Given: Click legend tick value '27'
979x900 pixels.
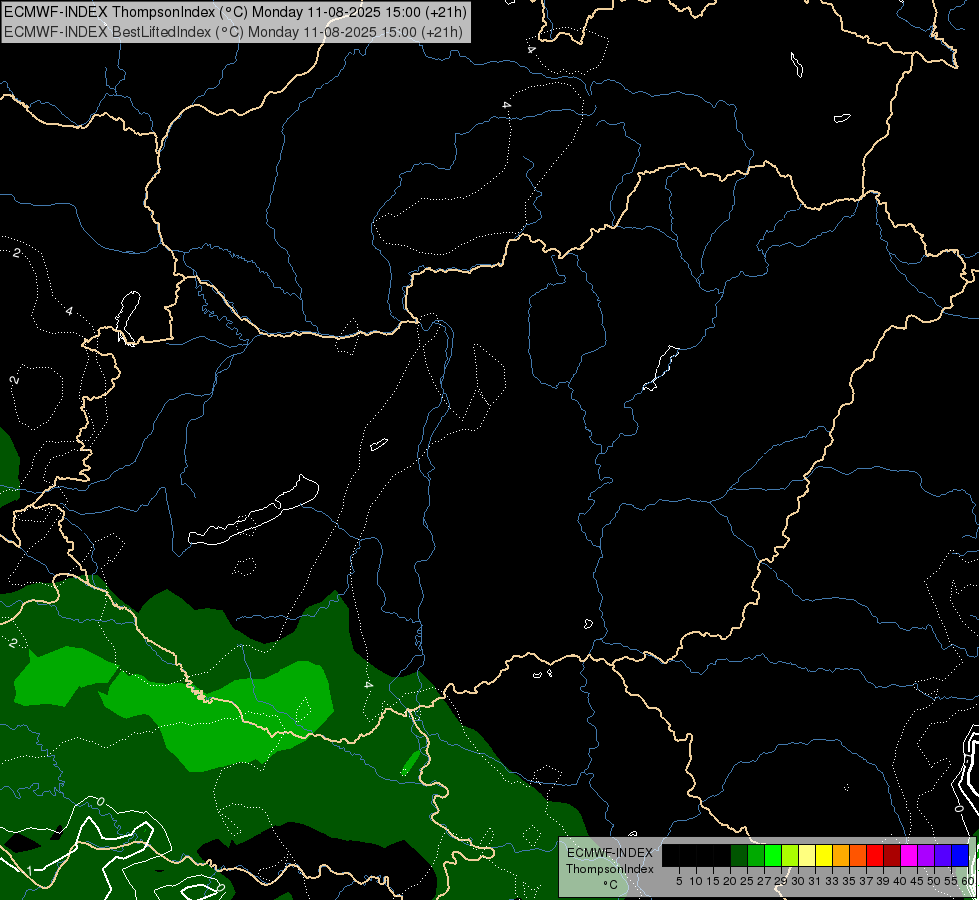Looking at the screenshot, I should 764,881.
